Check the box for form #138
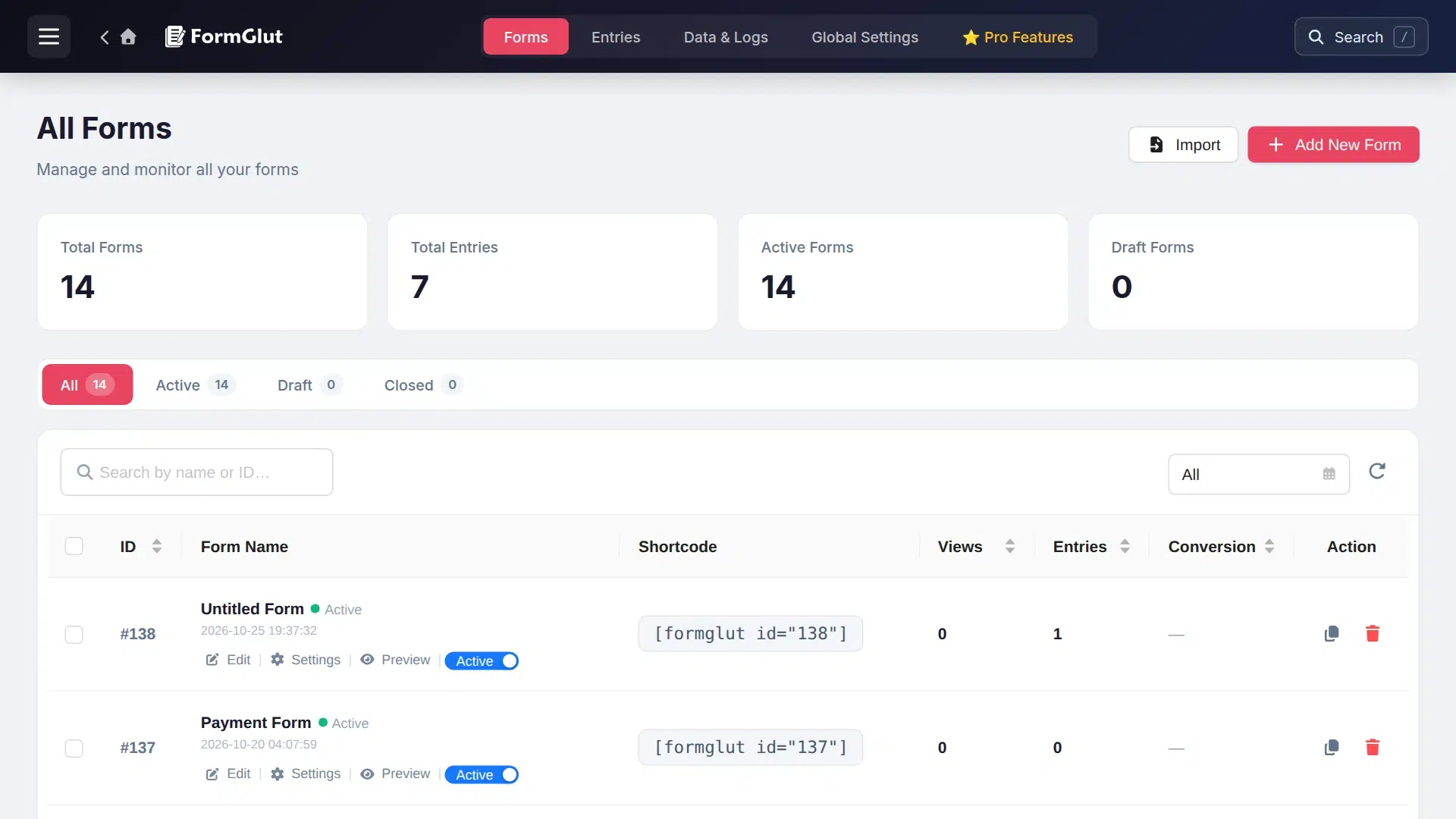 point(74,634)
